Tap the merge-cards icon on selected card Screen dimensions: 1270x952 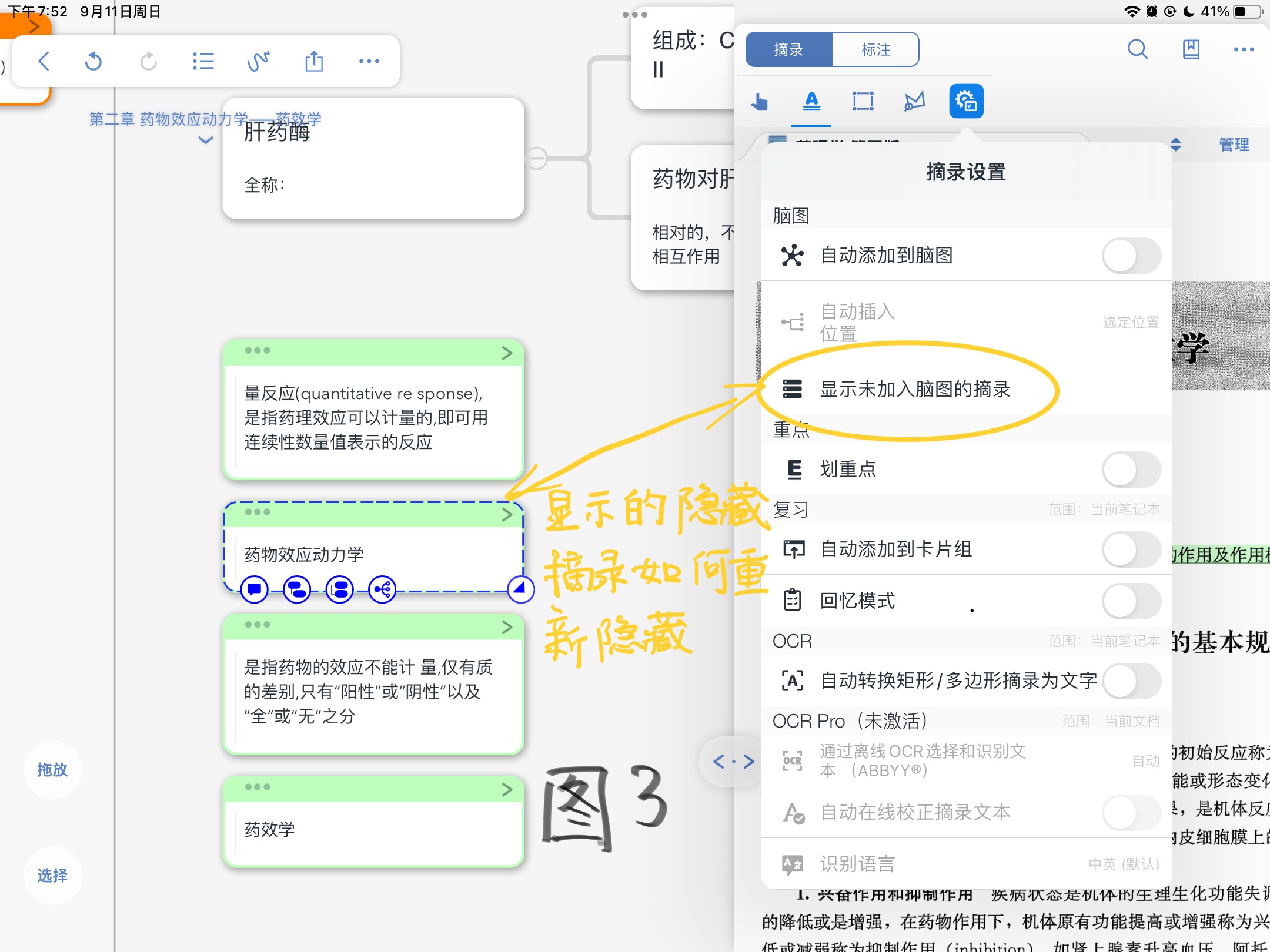(x=340, y=589)
